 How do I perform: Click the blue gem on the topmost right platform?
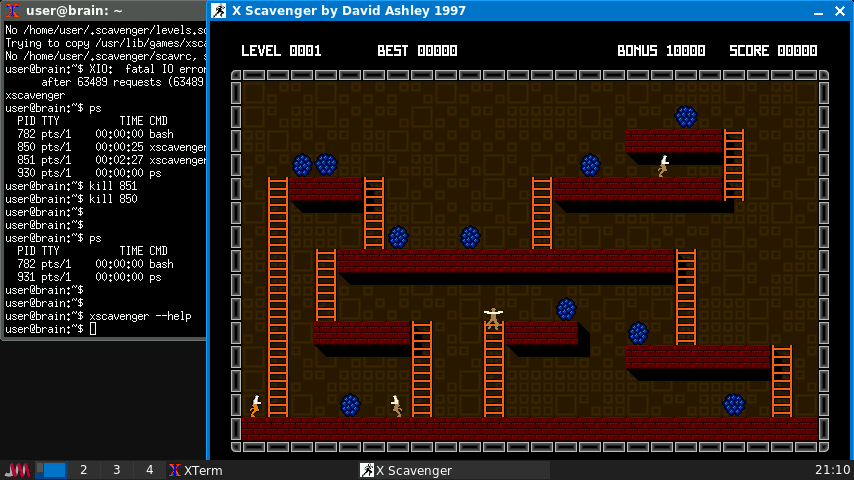click(685, 117)
